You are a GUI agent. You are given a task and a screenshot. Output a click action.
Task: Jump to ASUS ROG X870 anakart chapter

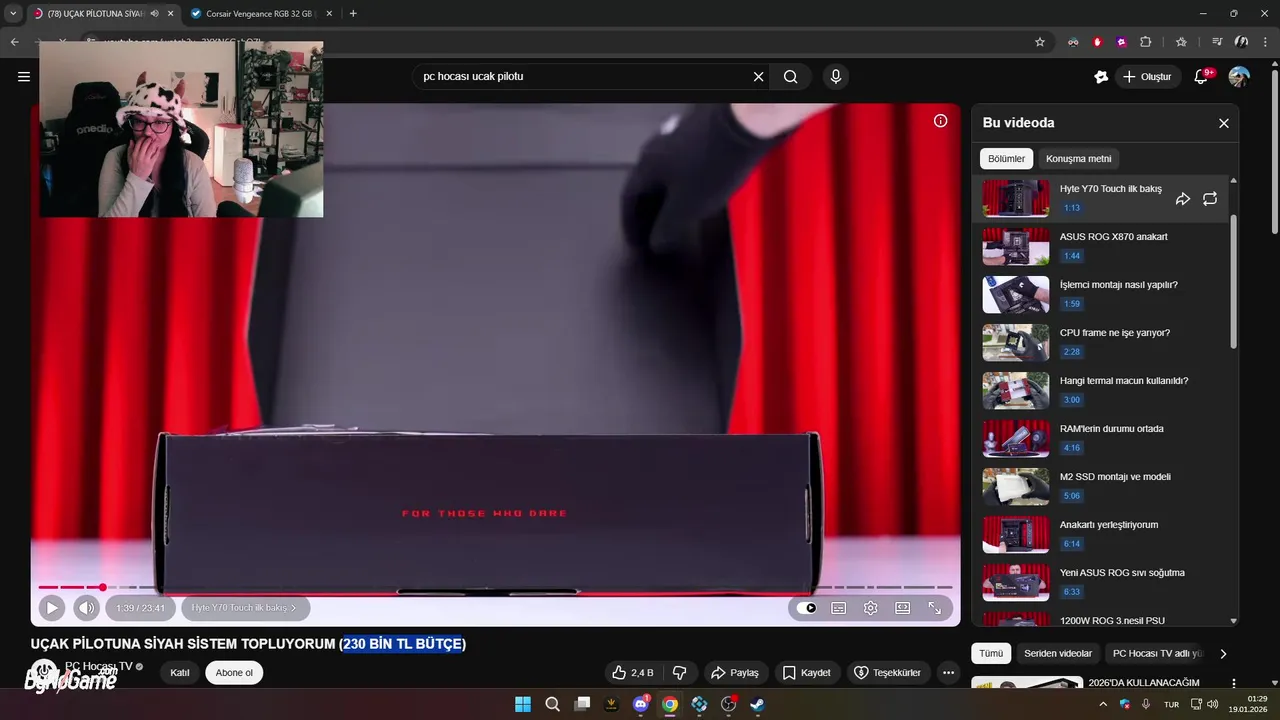1100,246
